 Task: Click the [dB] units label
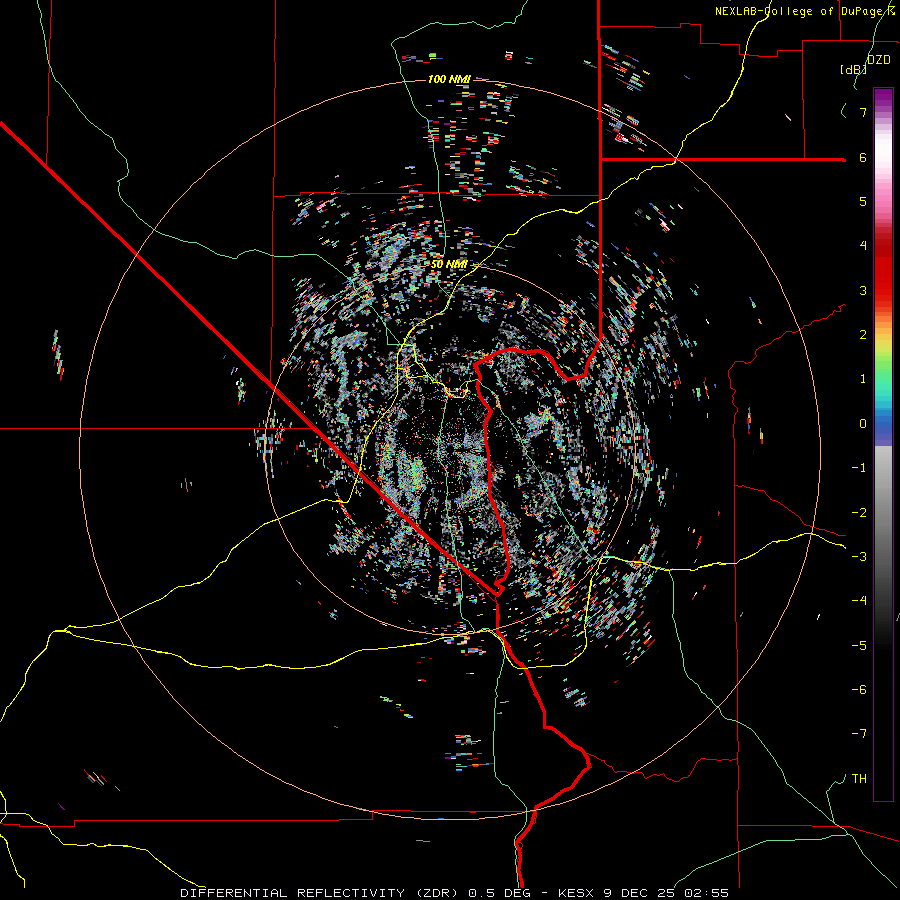(x=854, y=70)
